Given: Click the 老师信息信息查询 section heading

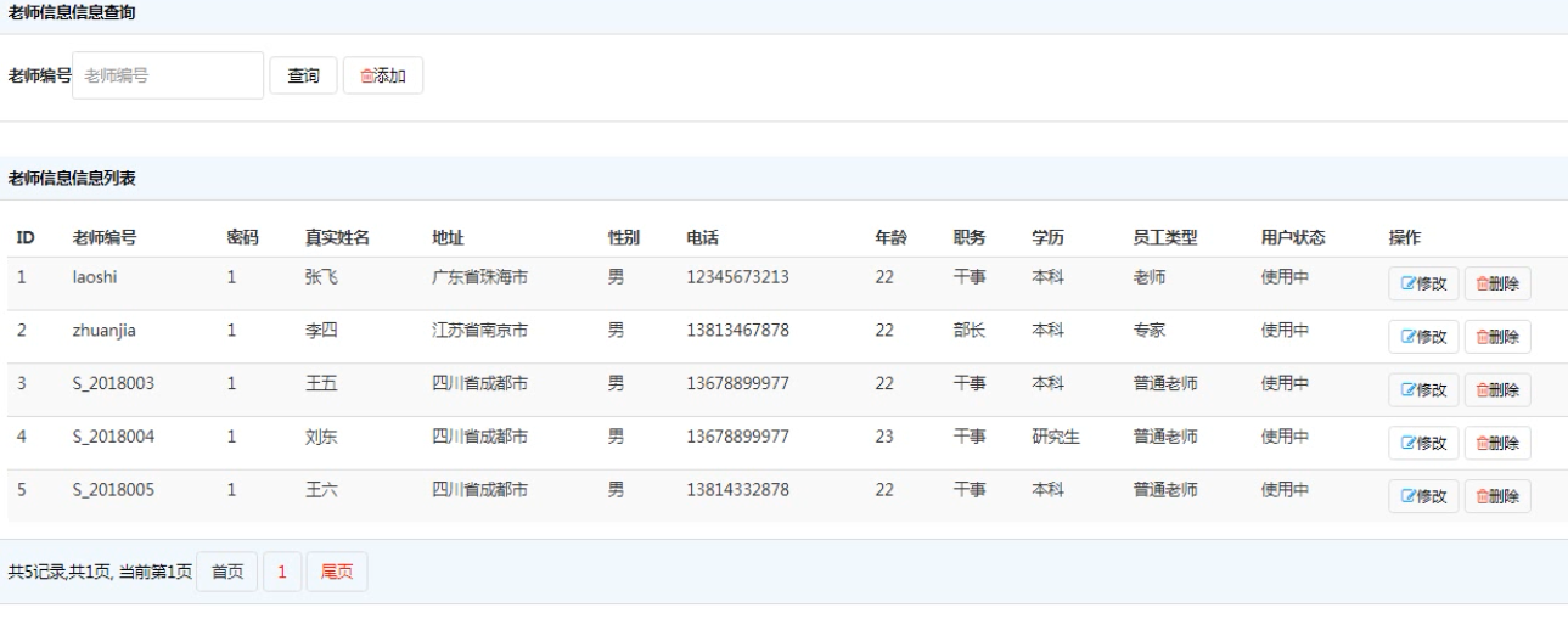Looking at the screenshot, I should (x=72, y=12).
